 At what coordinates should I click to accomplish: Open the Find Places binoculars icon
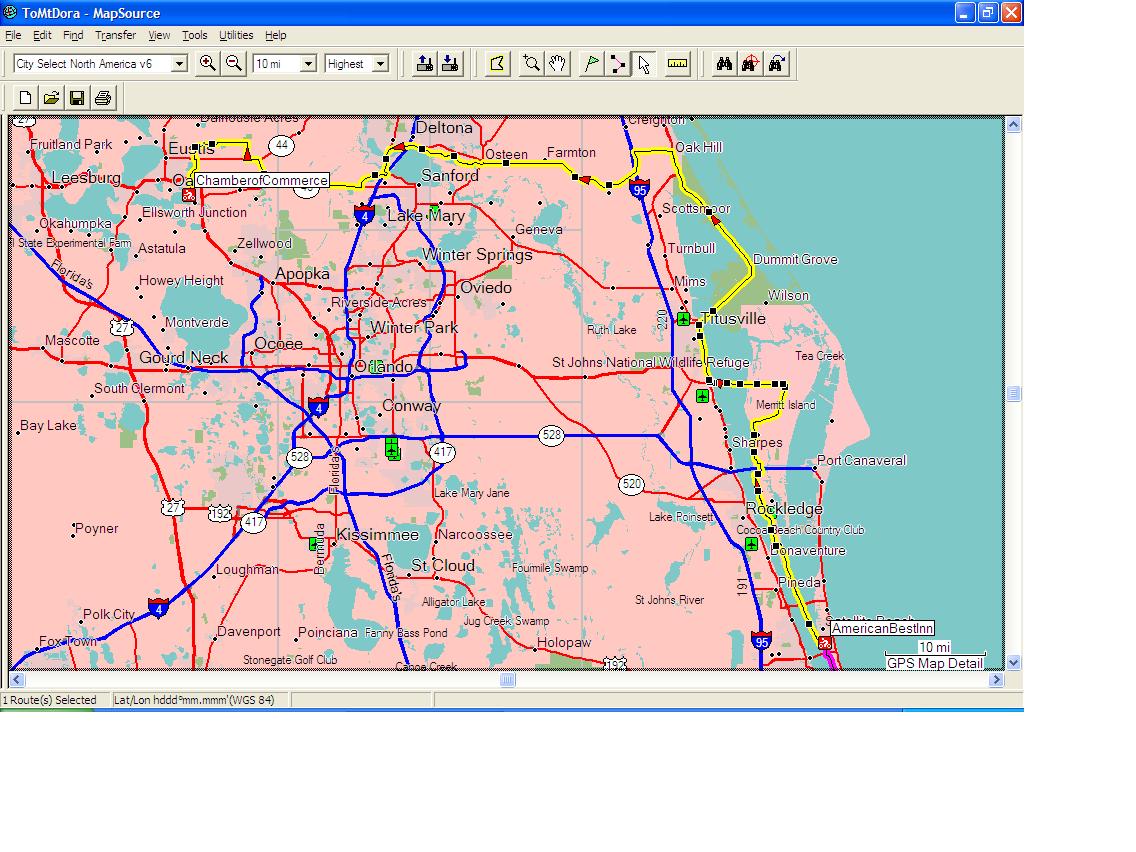724,64
